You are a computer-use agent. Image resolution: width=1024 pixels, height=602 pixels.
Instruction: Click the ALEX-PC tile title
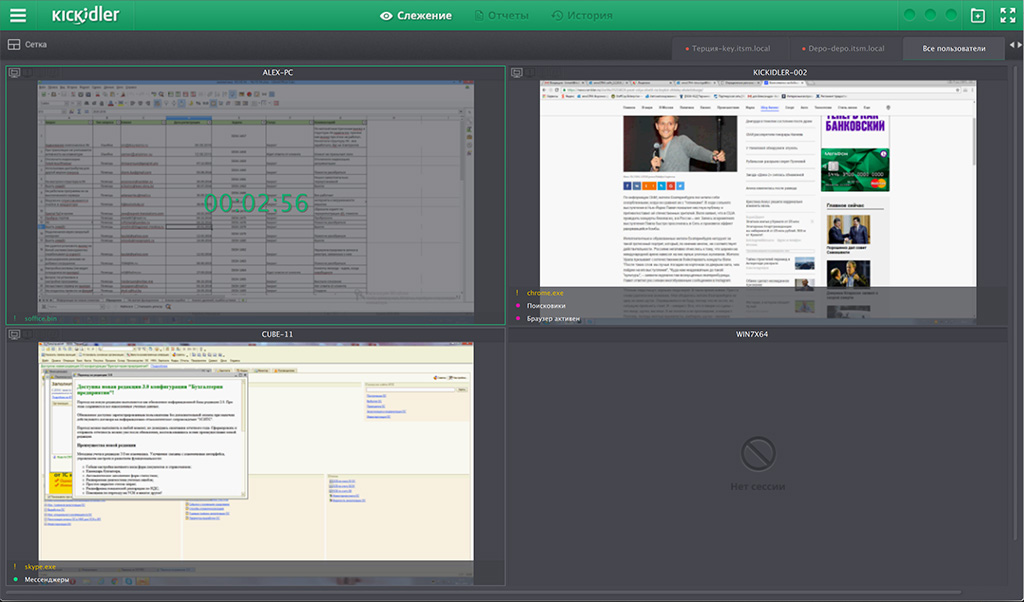(278, 72)
